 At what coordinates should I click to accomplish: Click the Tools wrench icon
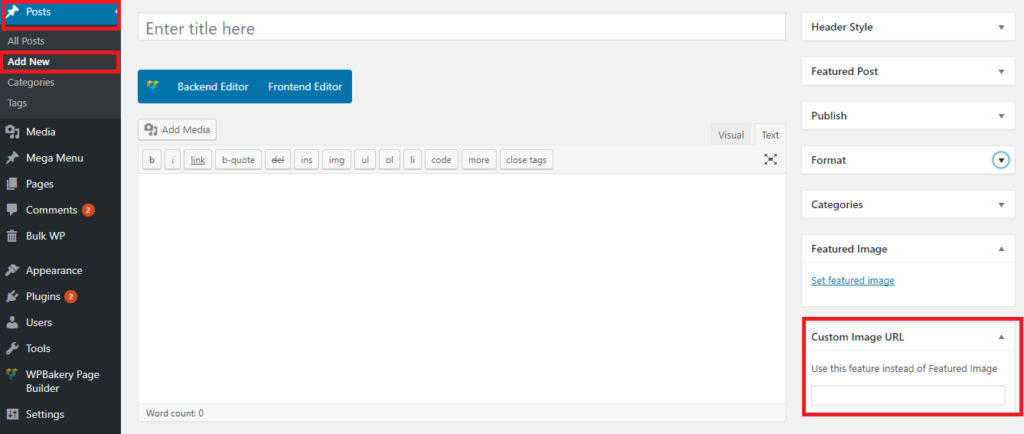pyautogui.click(x=12, y=349)
